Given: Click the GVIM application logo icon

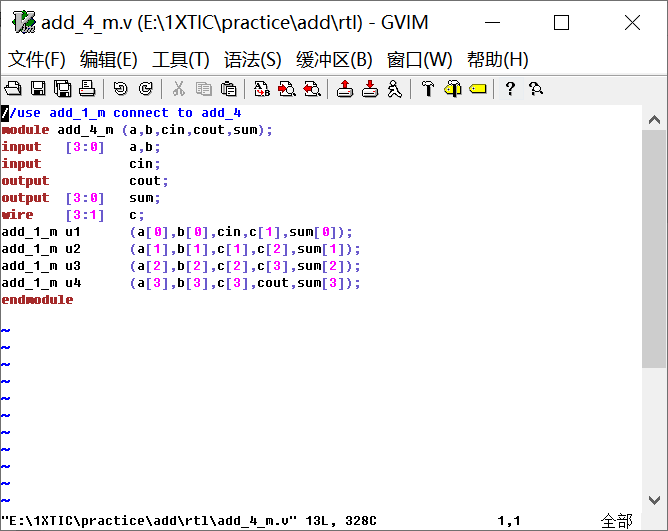Looking at the screenshot, I should click(x=23, y=22).
